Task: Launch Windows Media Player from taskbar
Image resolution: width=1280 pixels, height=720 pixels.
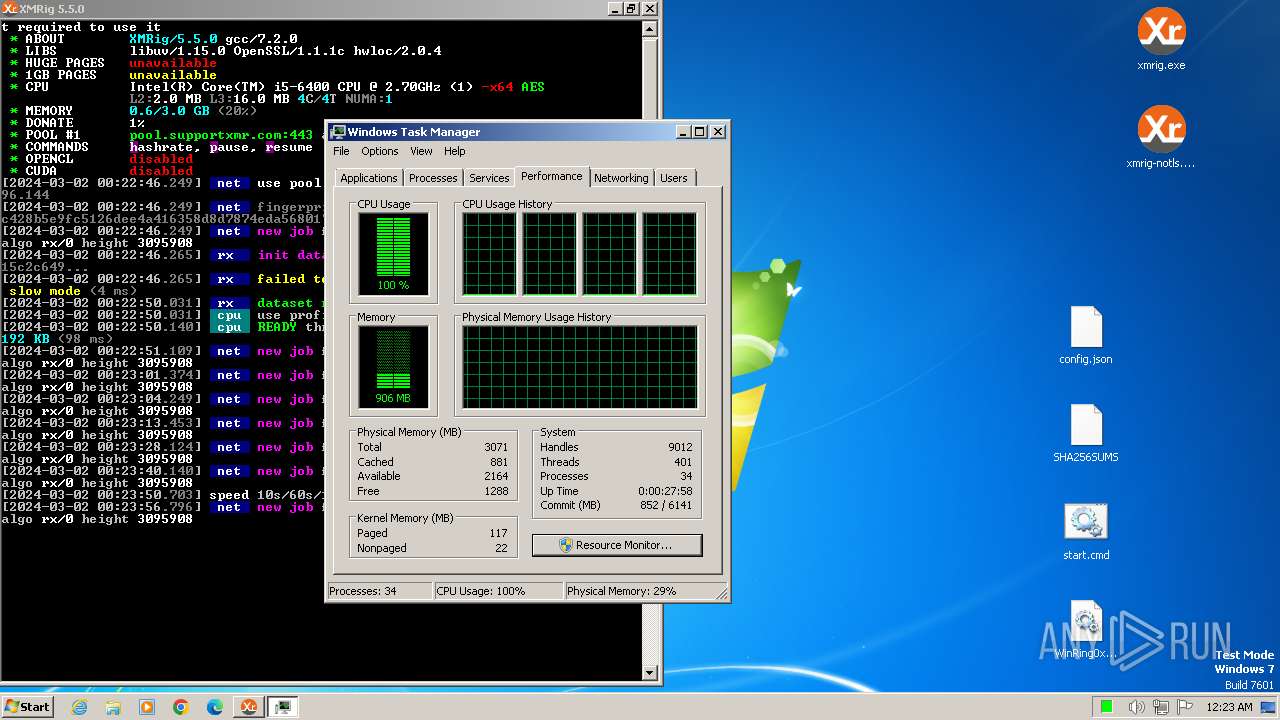Action: [147, 707]
